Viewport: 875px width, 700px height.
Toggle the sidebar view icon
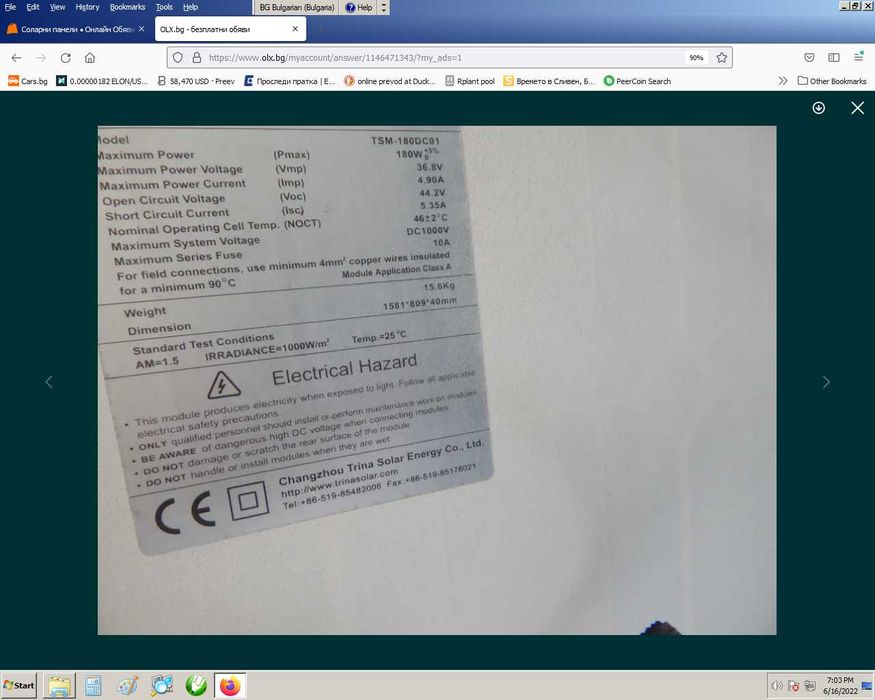pos(834,57)
